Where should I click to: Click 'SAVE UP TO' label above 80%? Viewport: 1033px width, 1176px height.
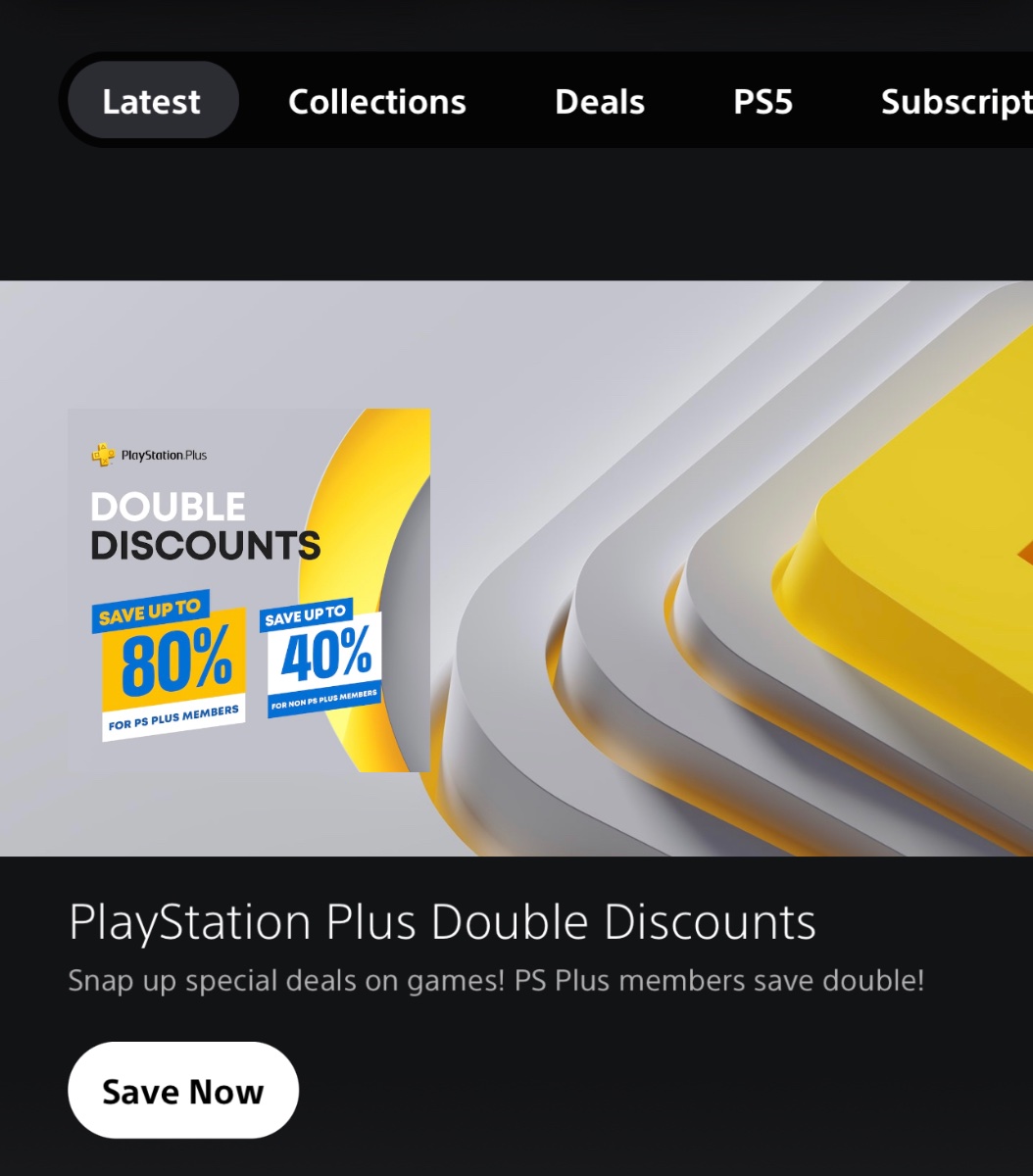[x=150, y=612]
